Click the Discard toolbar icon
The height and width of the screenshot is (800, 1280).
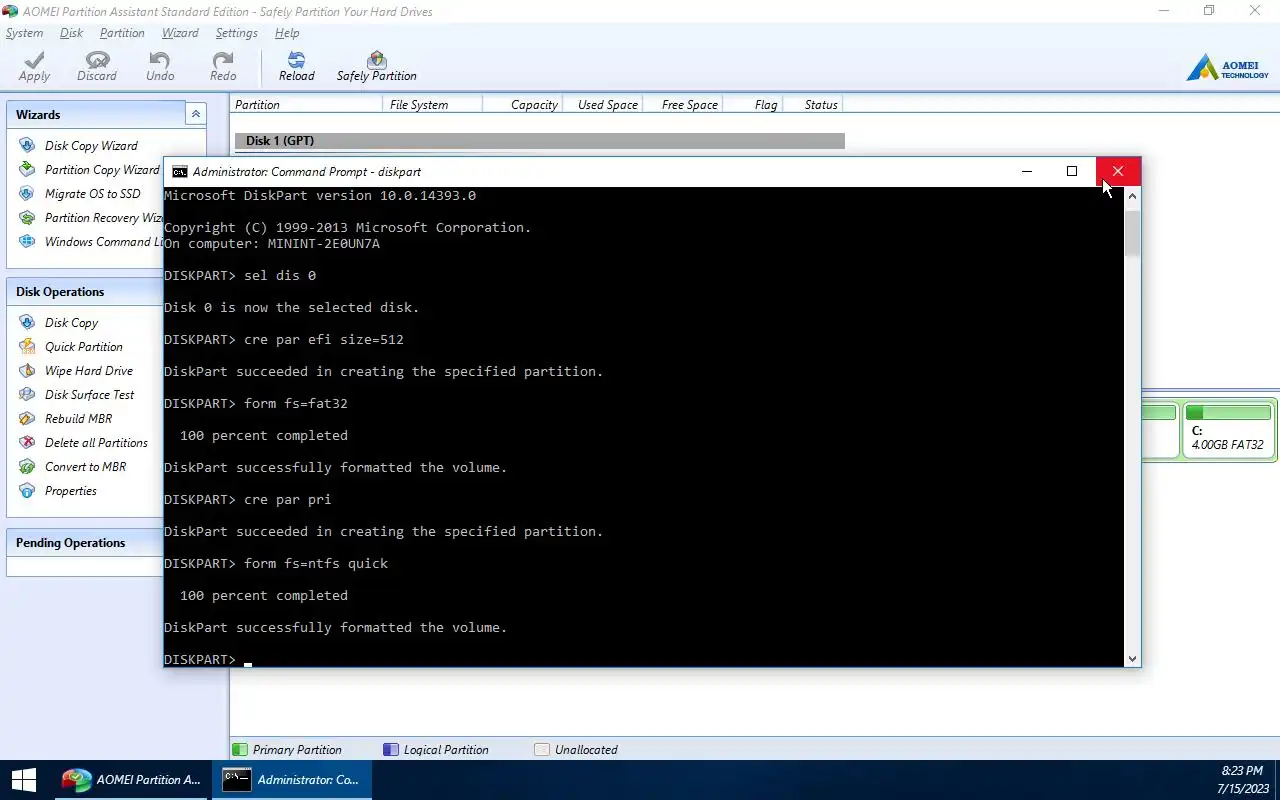(97, 66)
